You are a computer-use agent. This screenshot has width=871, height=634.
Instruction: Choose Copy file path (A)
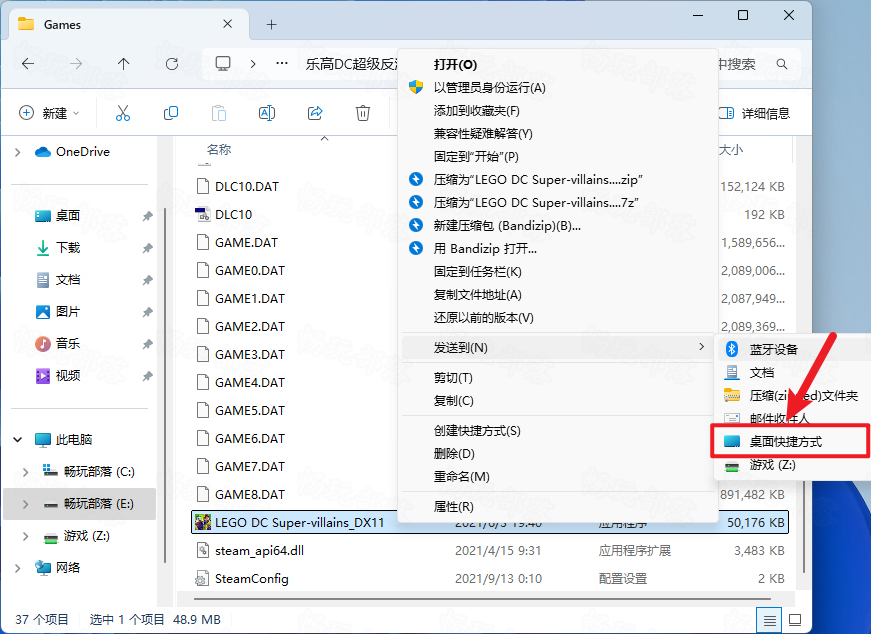(558, 294)
